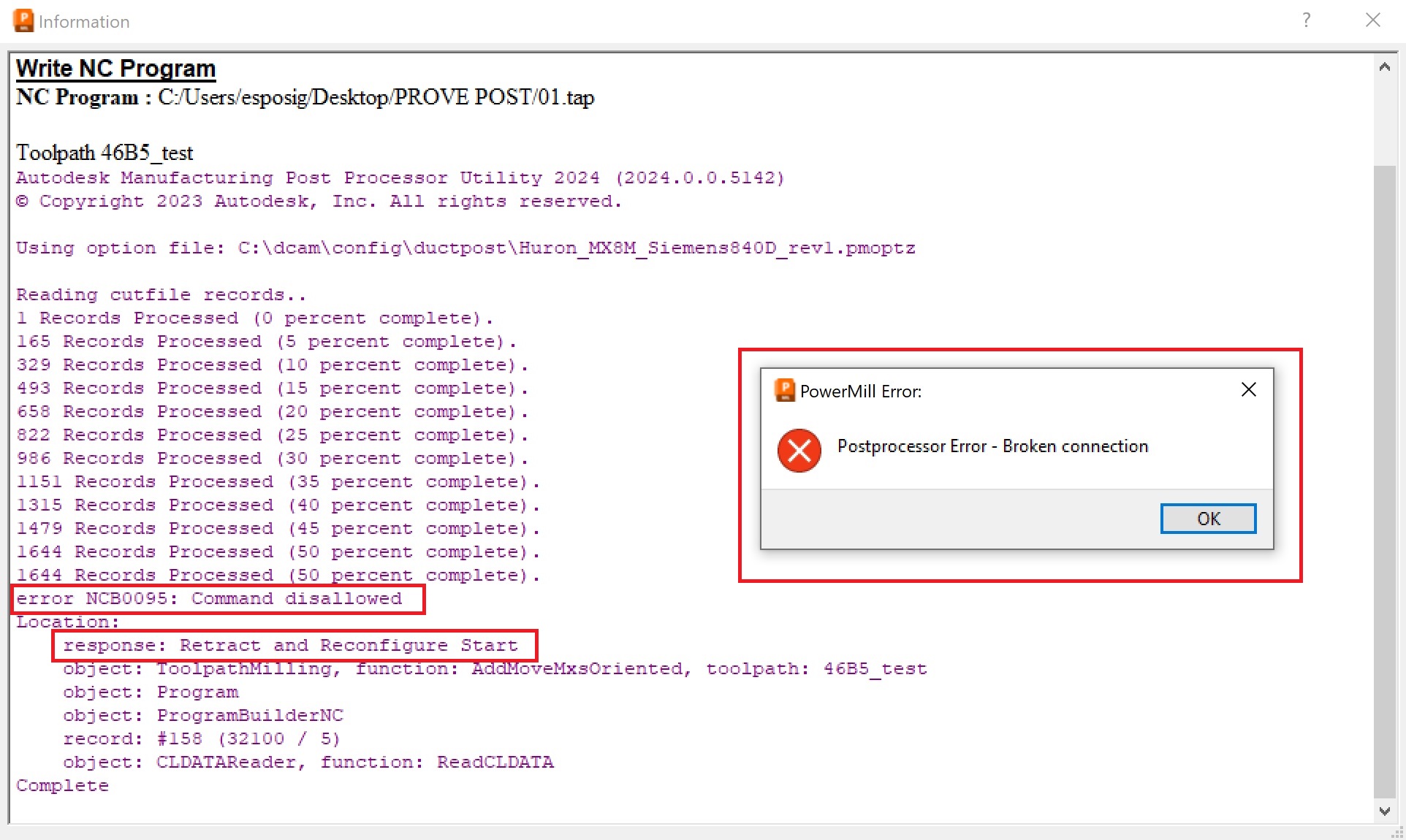Screen dimensions: 1406x840
Task: Click the red error X icon
Action: [799, 451]
